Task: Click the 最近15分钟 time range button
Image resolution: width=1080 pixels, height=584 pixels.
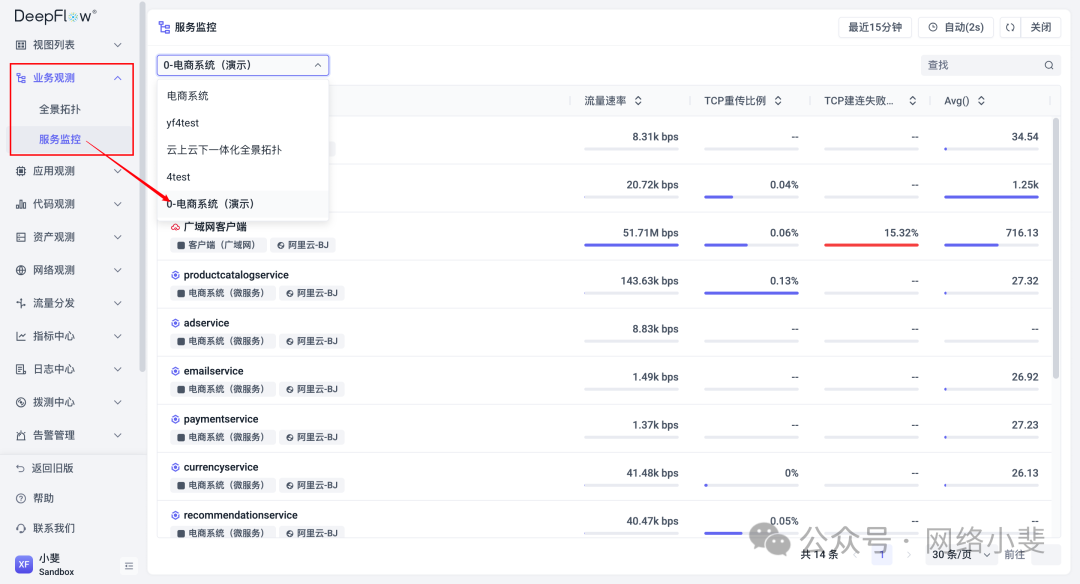Action: pyautogui.click(x=874, y=27)
